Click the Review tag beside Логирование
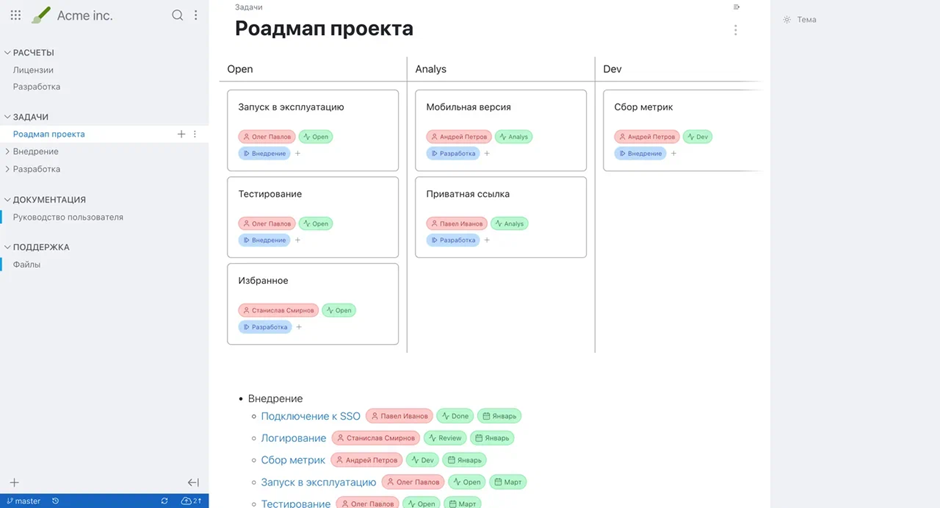Image resolution: width=940 pixels, height=508 pixels. coord(445,438)
